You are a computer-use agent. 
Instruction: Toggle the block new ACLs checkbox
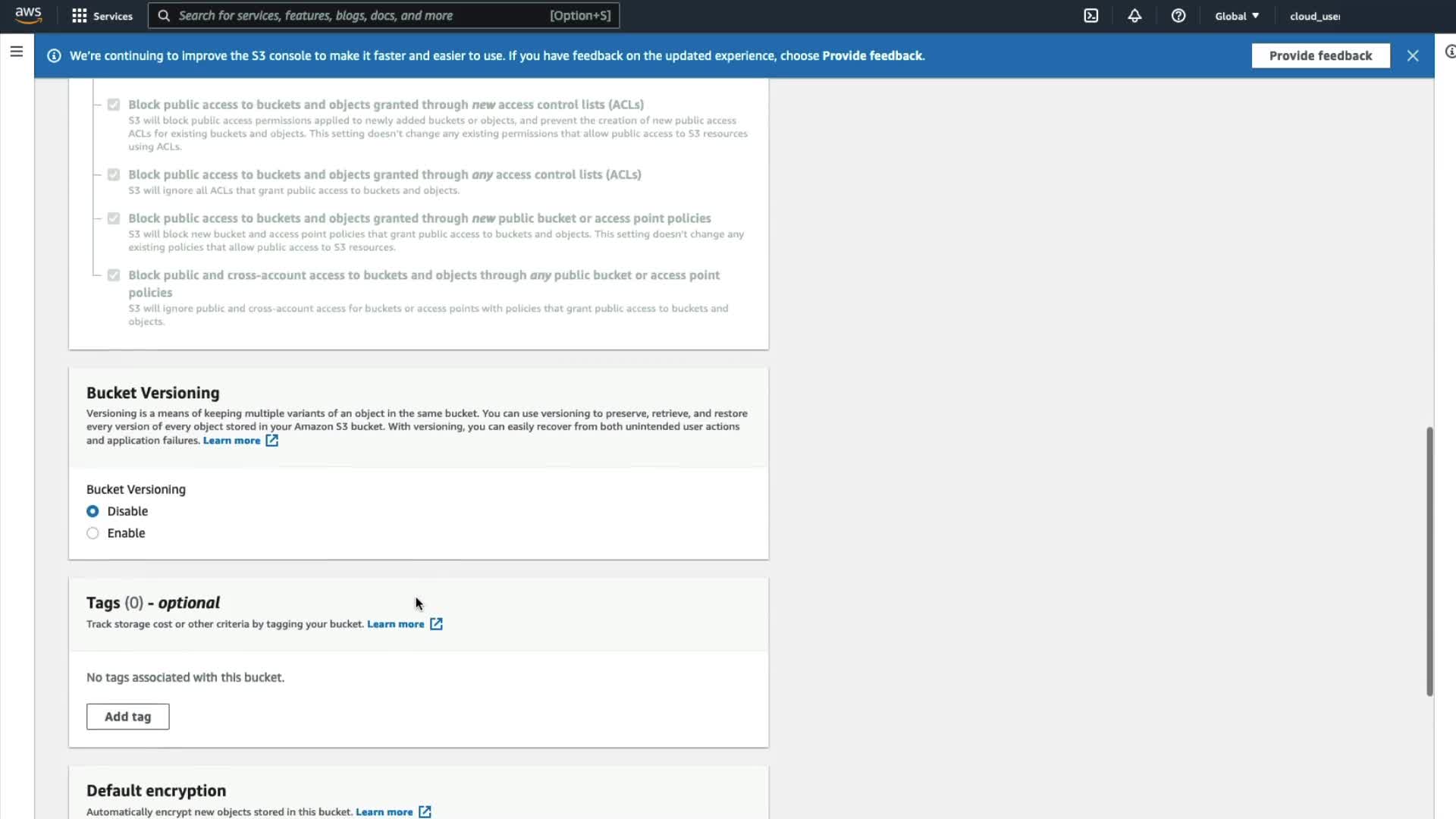tap(114, 105)
